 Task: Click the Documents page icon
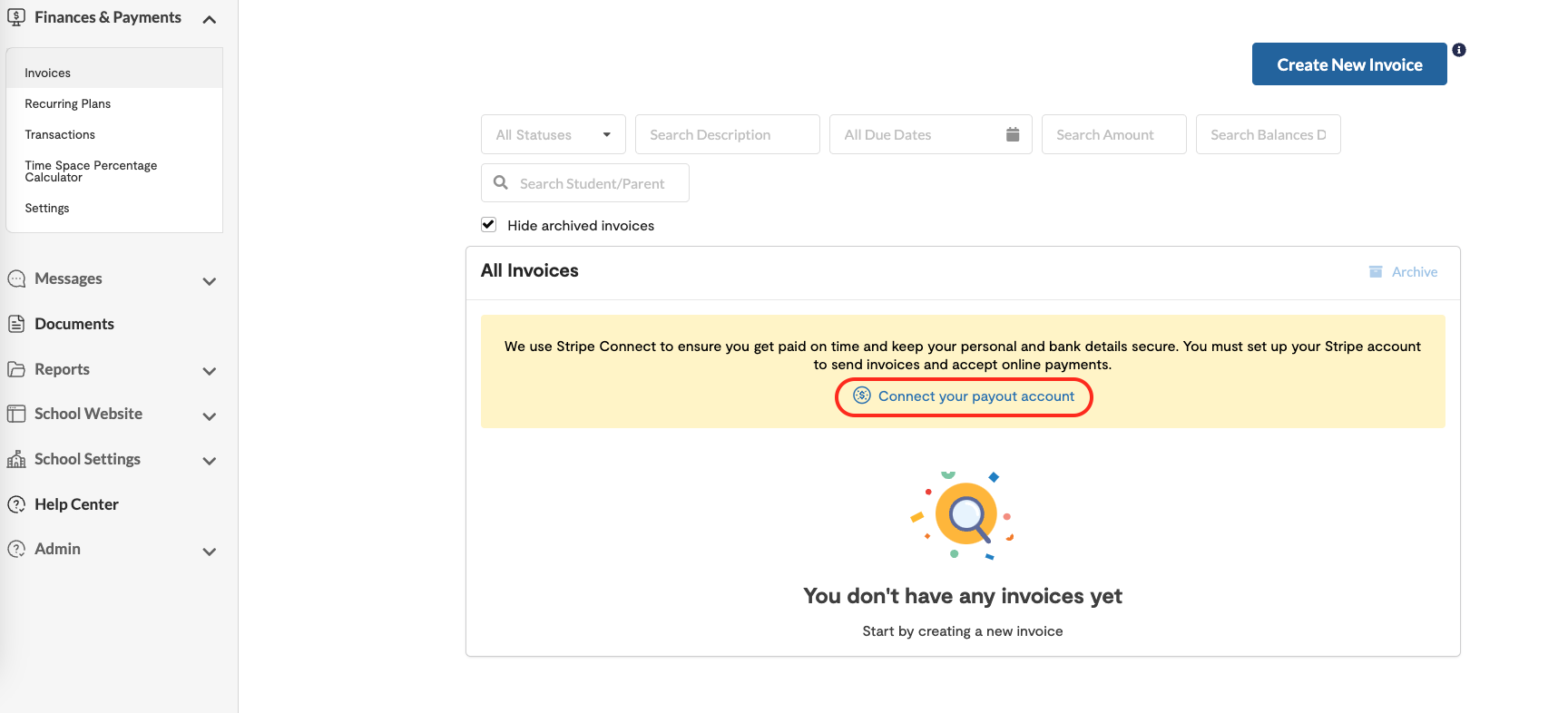(16, 324)
